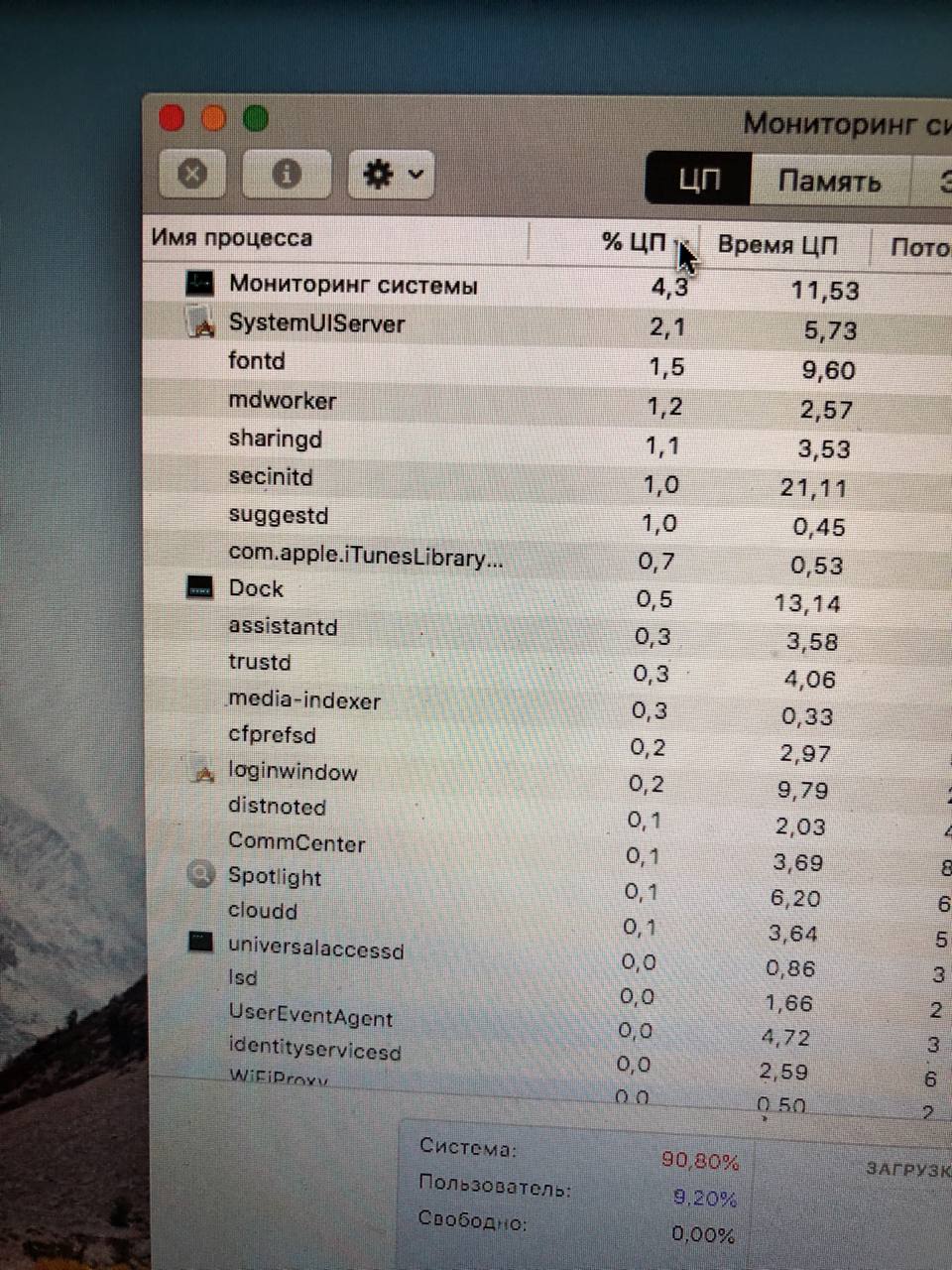The height and width of the screenshot is (1270, 952).
Task: Click the universalaccessd process icon
Action: (x=201, y=942)
